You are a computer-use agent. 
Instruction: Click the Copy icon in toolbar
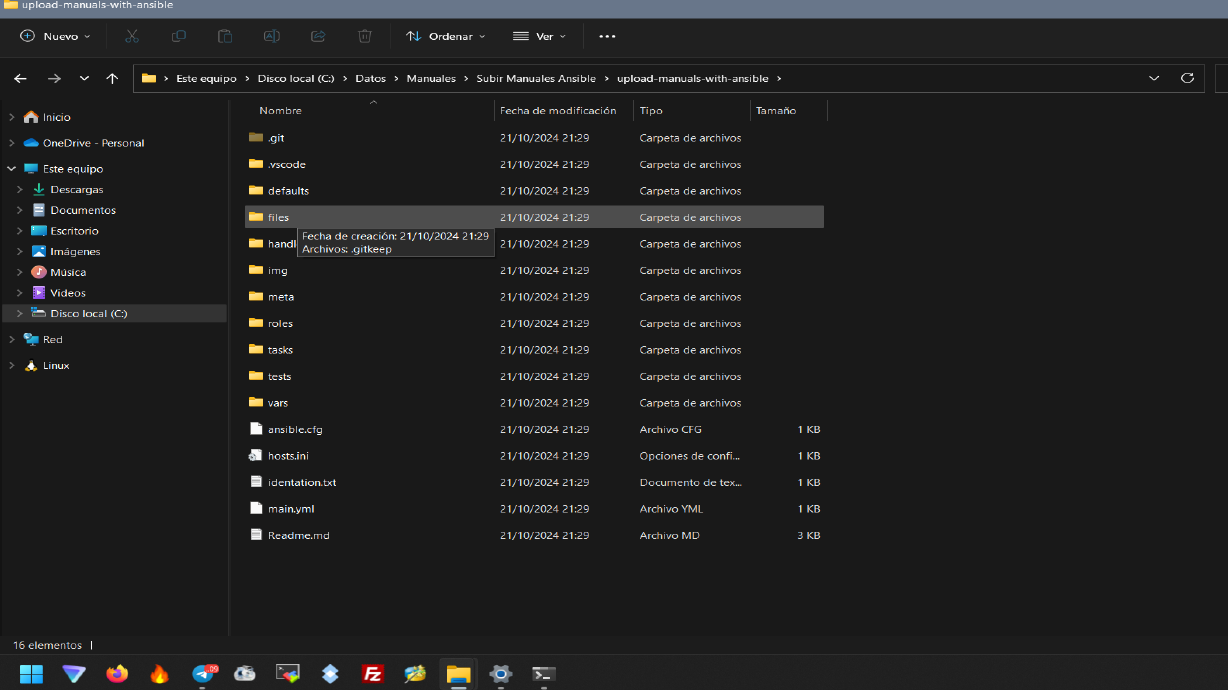click(x=178, y=36)
